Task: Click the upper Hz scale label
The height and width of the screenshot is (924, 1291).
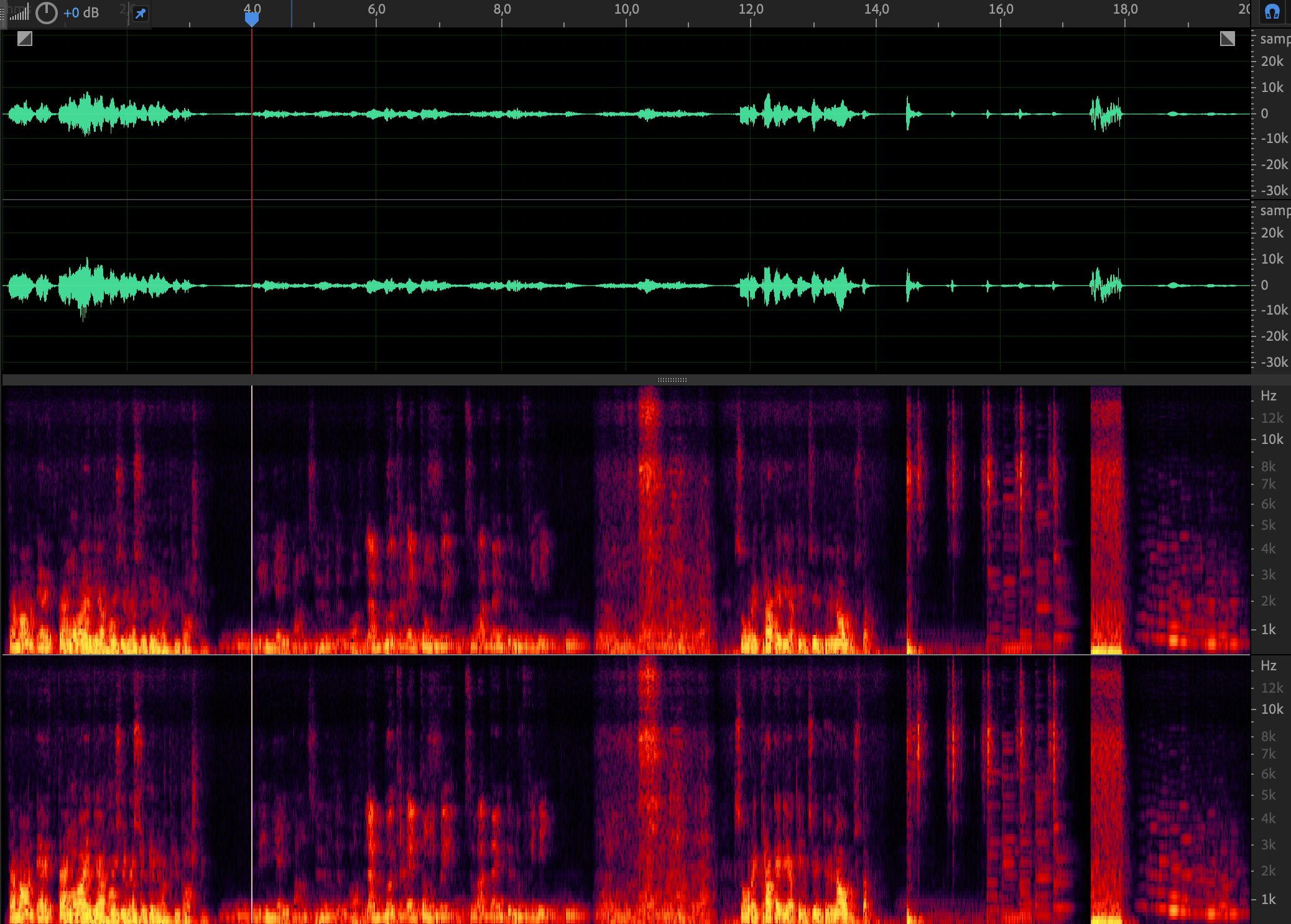Action: (1269, 396)
